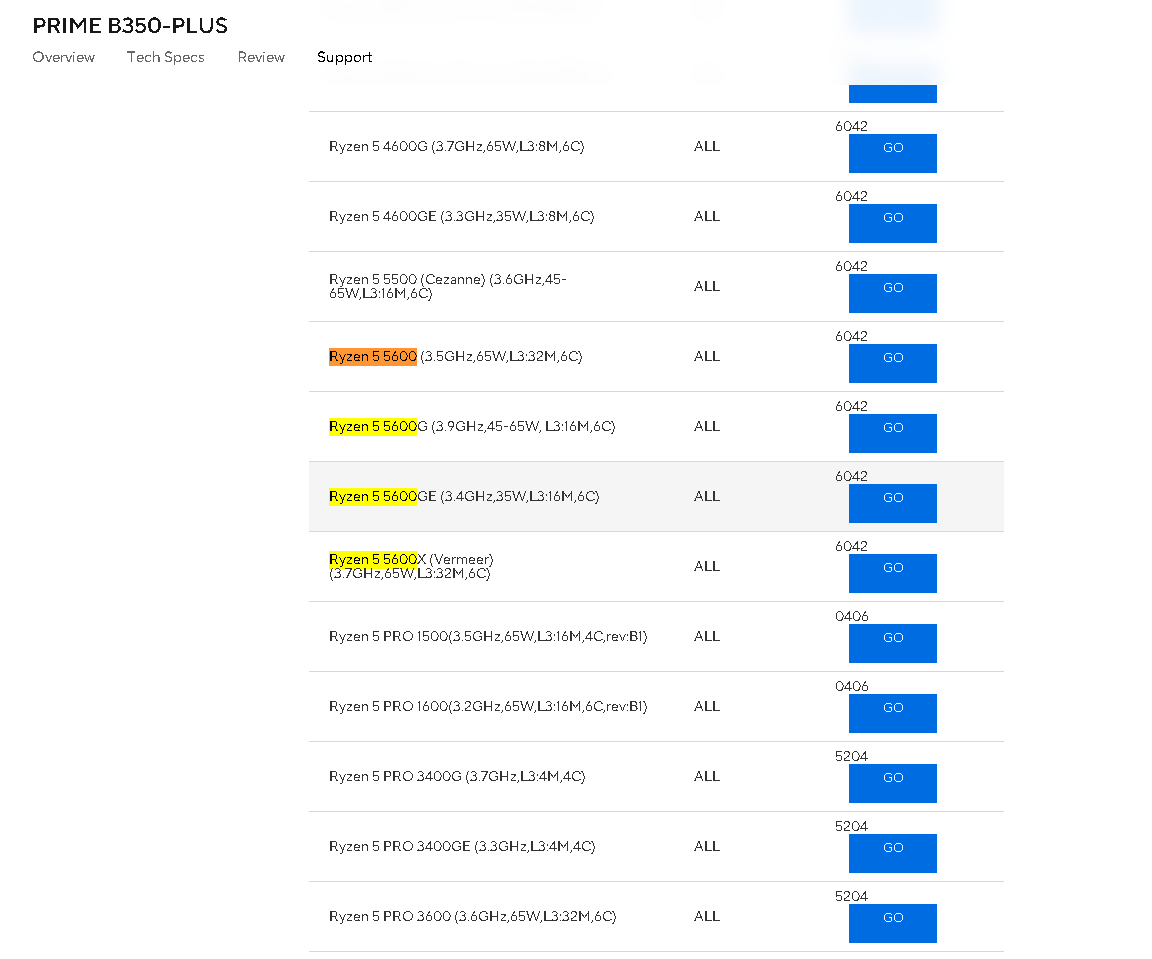Click GO for Ryzen 5 5600GE
Viewport: 1152px width, 959px height.
[893, 503]
